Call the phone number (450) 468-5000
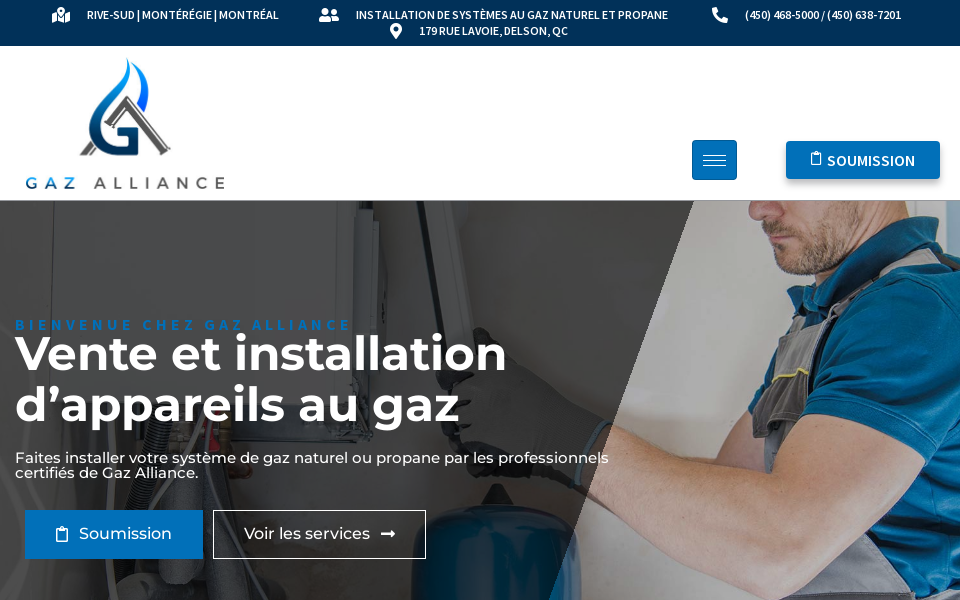The width and height of the screenshot is (960, 600). click(x=782, y=15)
